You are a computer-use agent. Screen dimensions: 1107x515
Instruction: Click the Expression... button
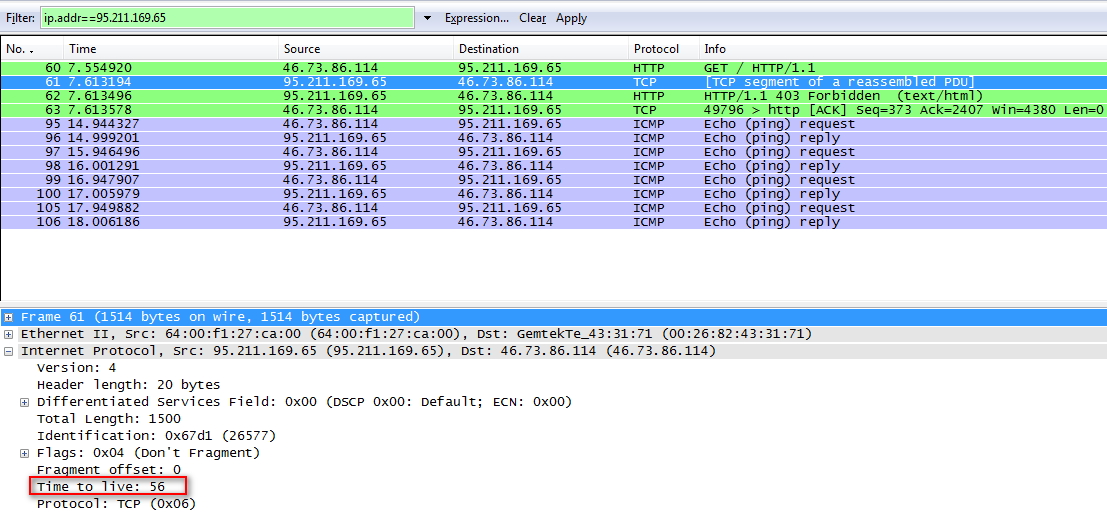476,18
